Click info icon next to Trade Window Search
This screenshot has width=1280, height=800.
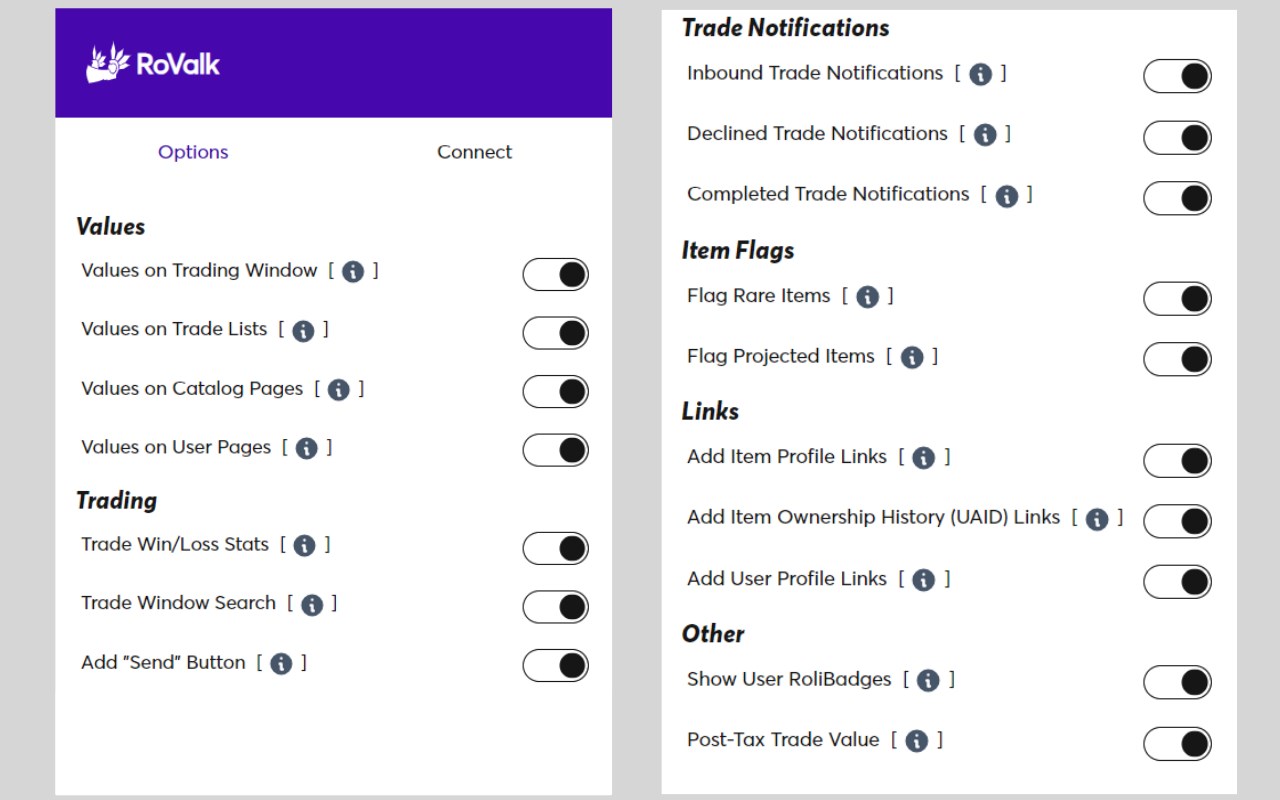312,605
